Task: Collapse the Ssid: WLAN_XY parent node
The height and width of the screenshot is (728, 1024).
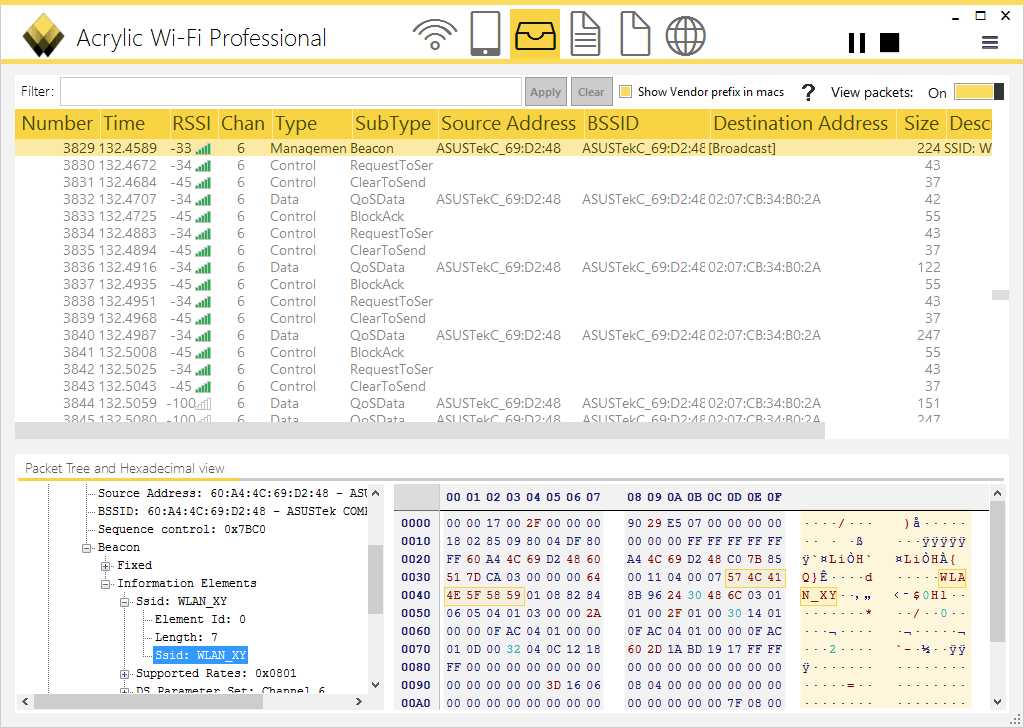Action: [124, 602]
